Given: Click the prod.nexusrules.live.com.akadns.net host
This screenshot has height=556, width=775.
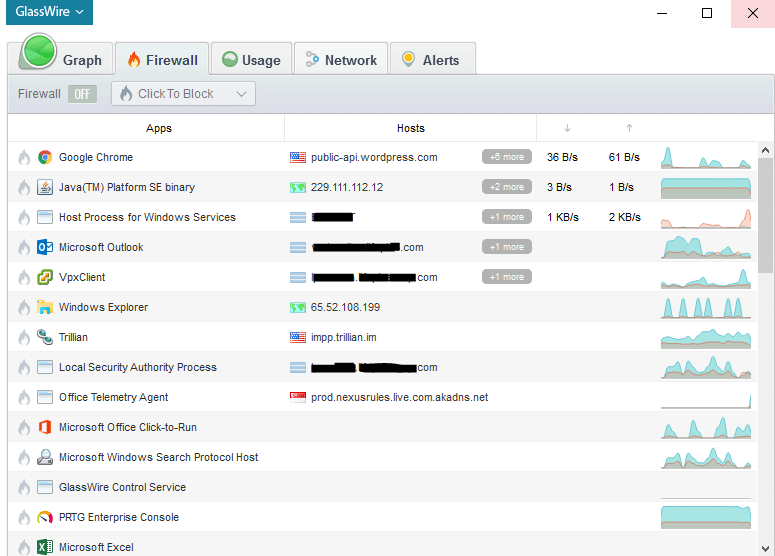Looking at the screenshot, I should coord(399,397).
